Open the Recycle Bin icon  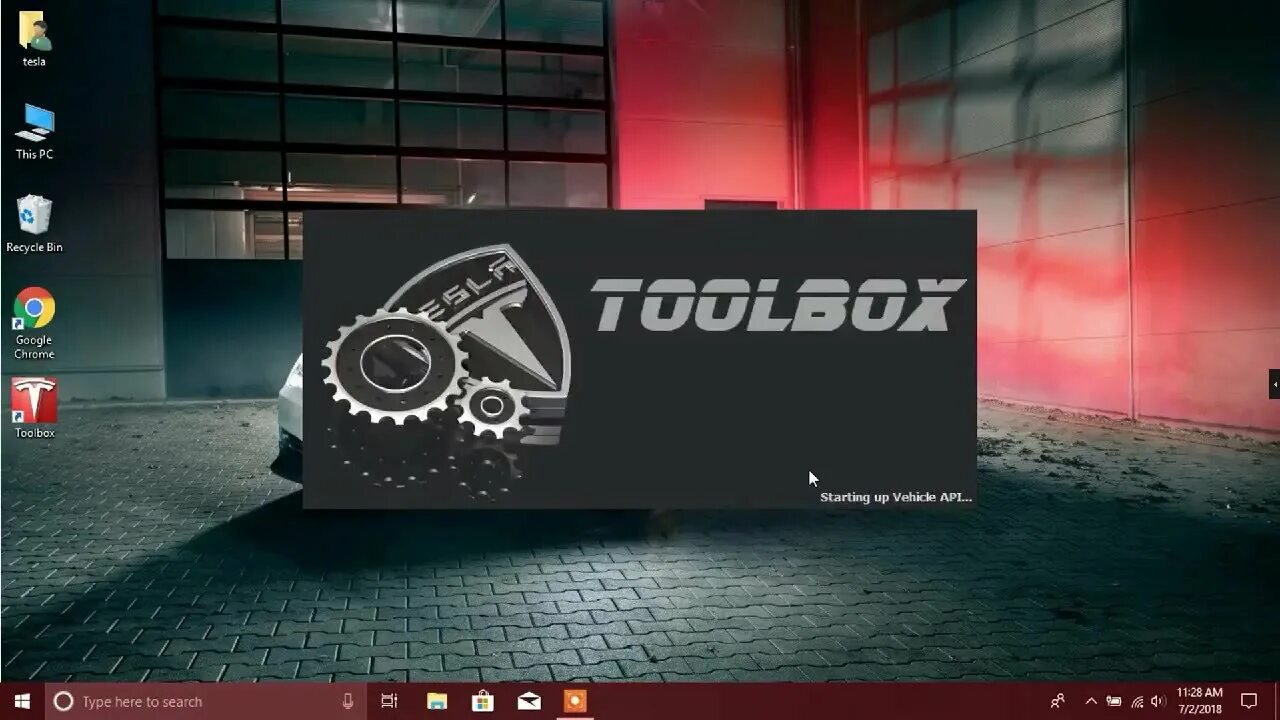click(34, 224)
